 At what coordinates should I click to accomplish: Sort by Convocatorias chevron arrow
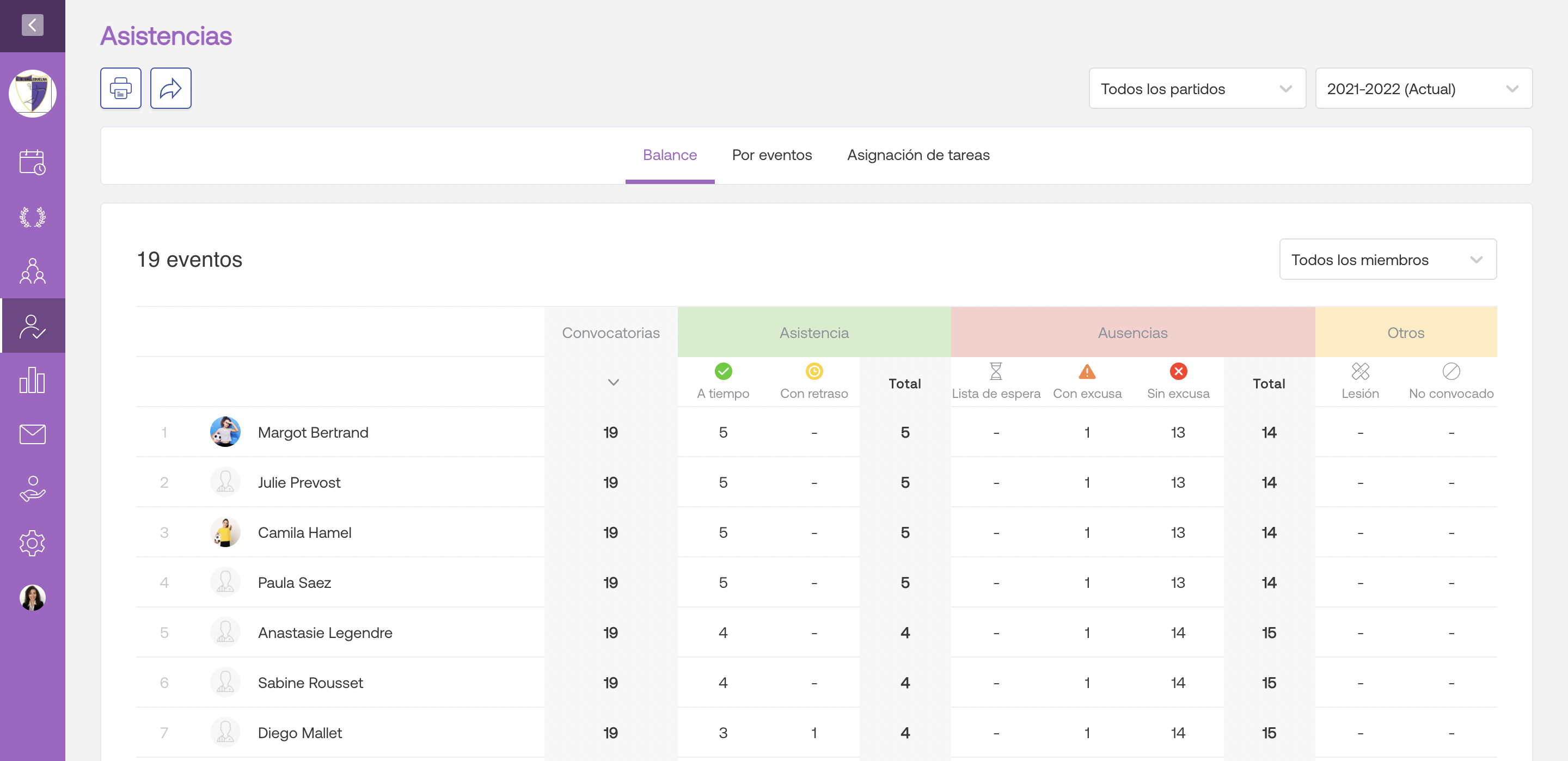click(x=613, y=382)
